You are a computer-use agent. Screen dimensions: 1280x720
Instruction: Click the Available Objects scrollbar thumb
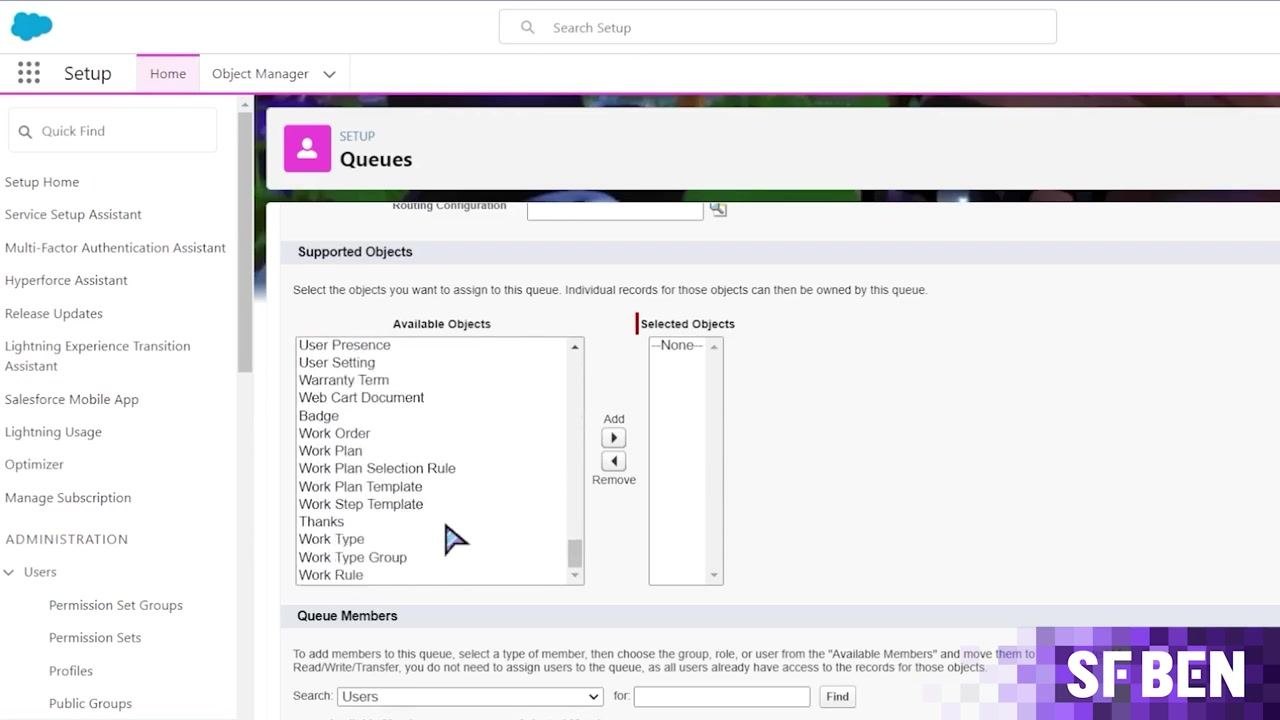(575, 553)
